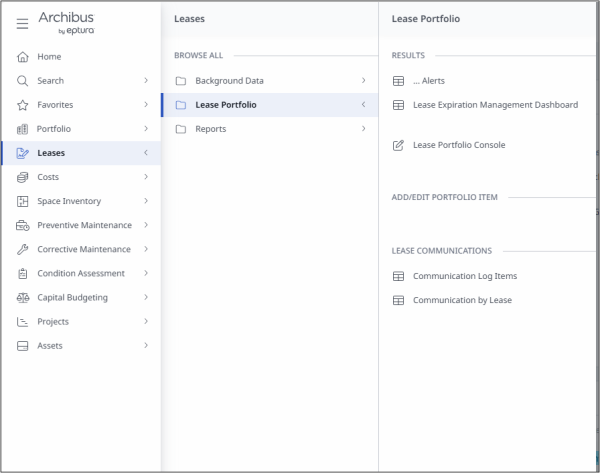Click the Projects chart icon

[23, 322]
